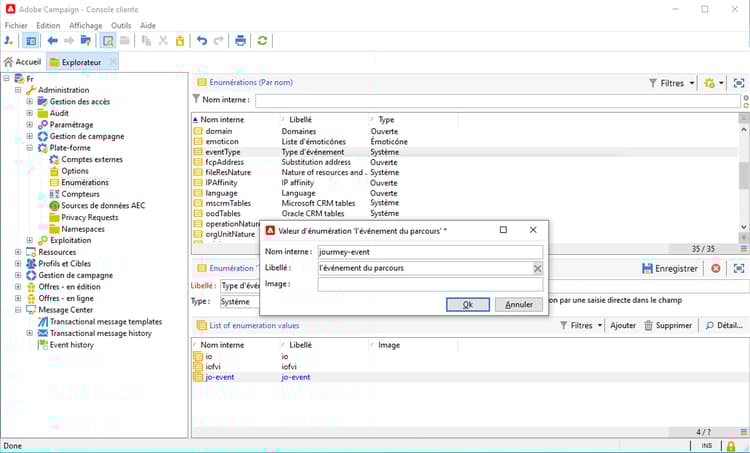750x453 pixels.
Task: Confirm dialog with the Ok button
Action: (468, 304)
